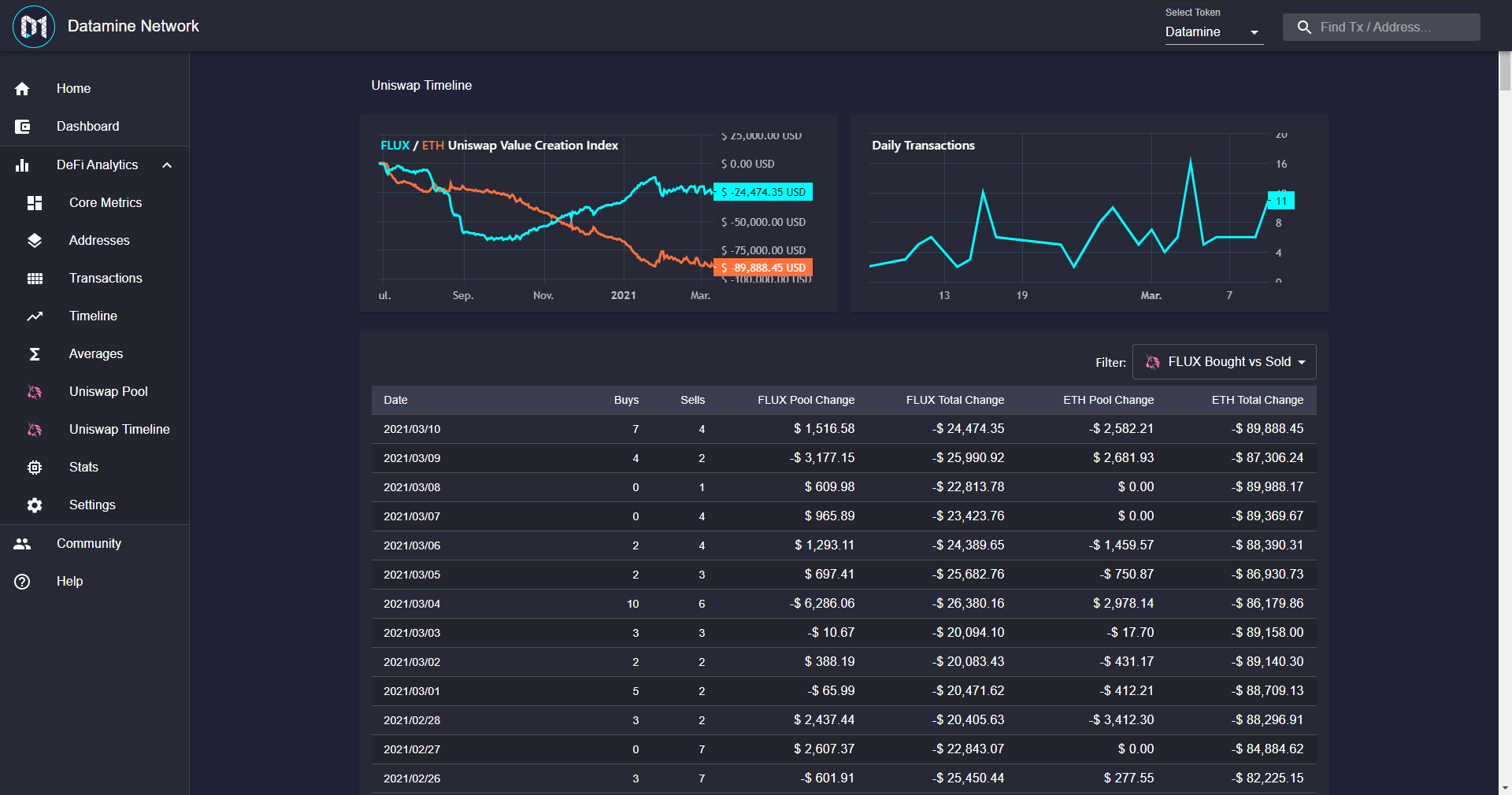
Task: Open Addresses page
Action: tap(94, 241)
